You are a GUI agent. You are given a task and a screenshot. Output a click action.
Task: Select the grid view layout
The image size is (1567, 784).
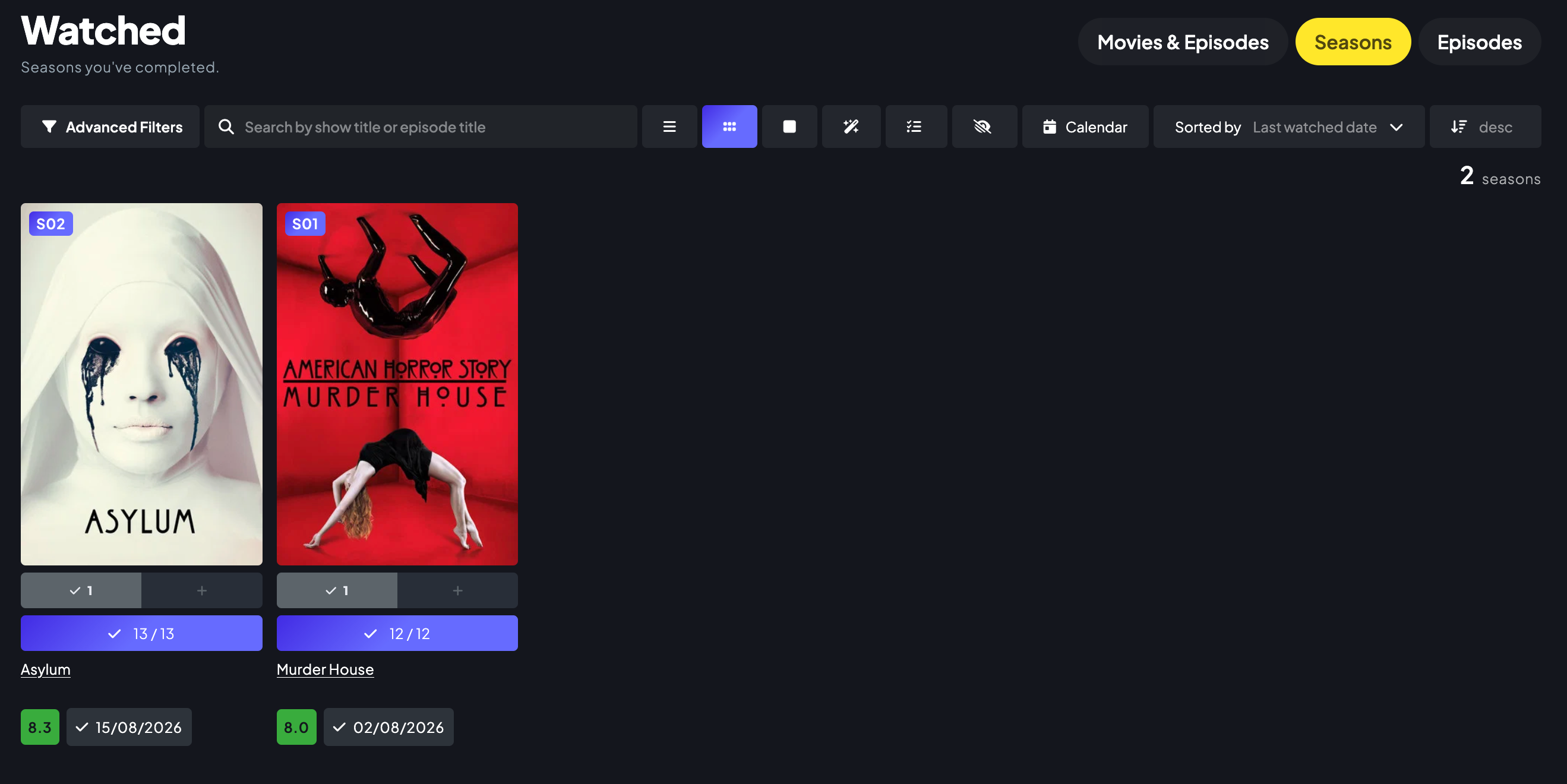[729, 127]
